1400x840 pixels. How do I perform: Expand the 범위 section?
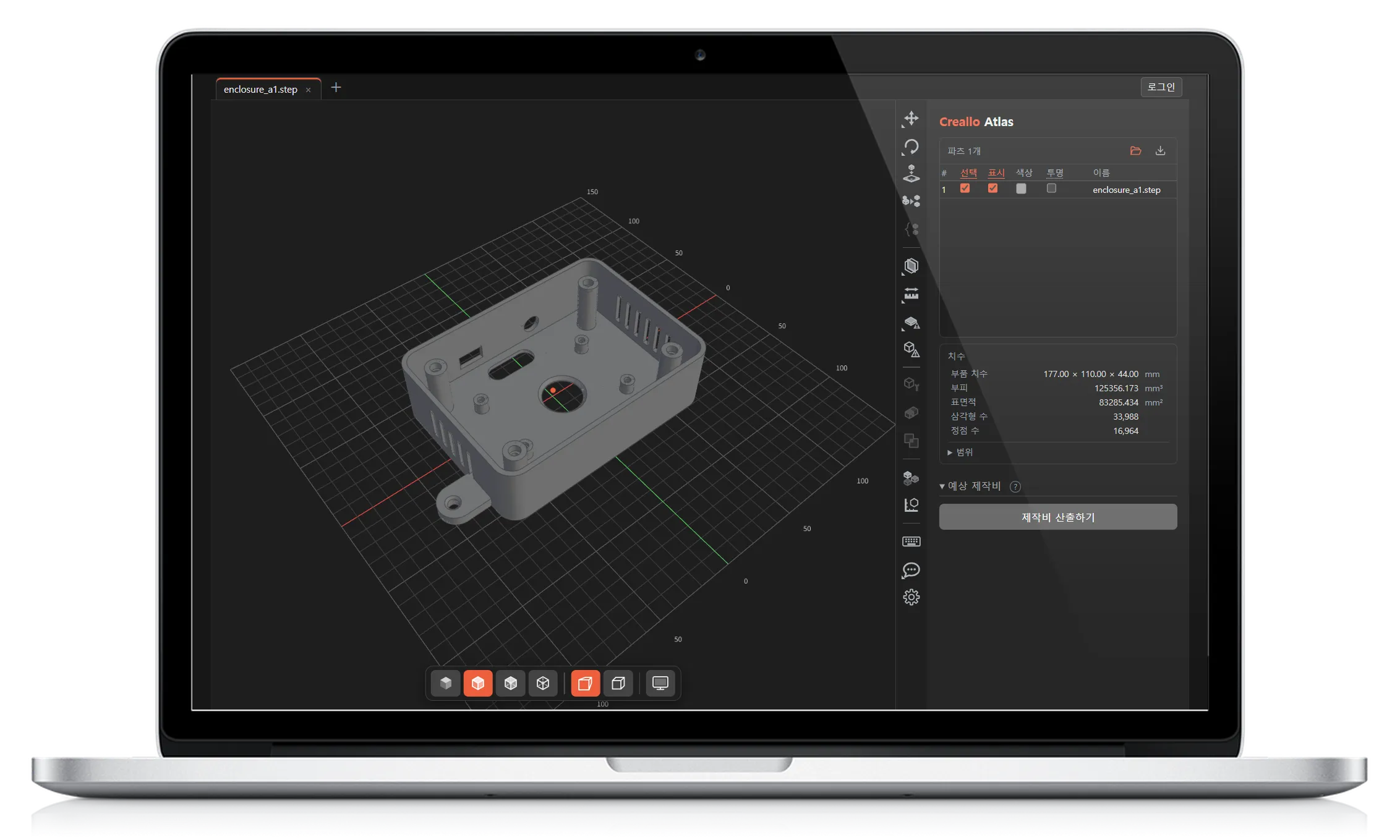click(960, 452)
